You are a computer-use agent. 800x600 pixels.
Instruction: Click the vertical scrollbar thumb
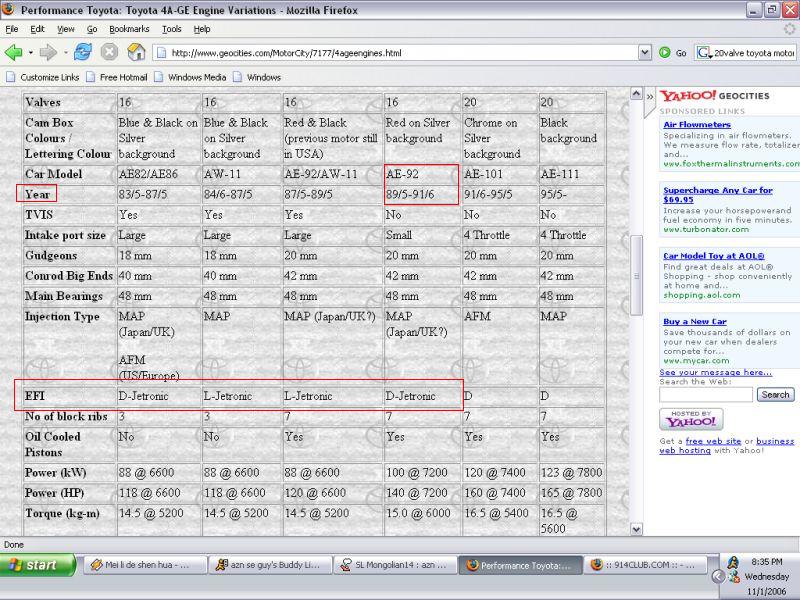point(636,276)
